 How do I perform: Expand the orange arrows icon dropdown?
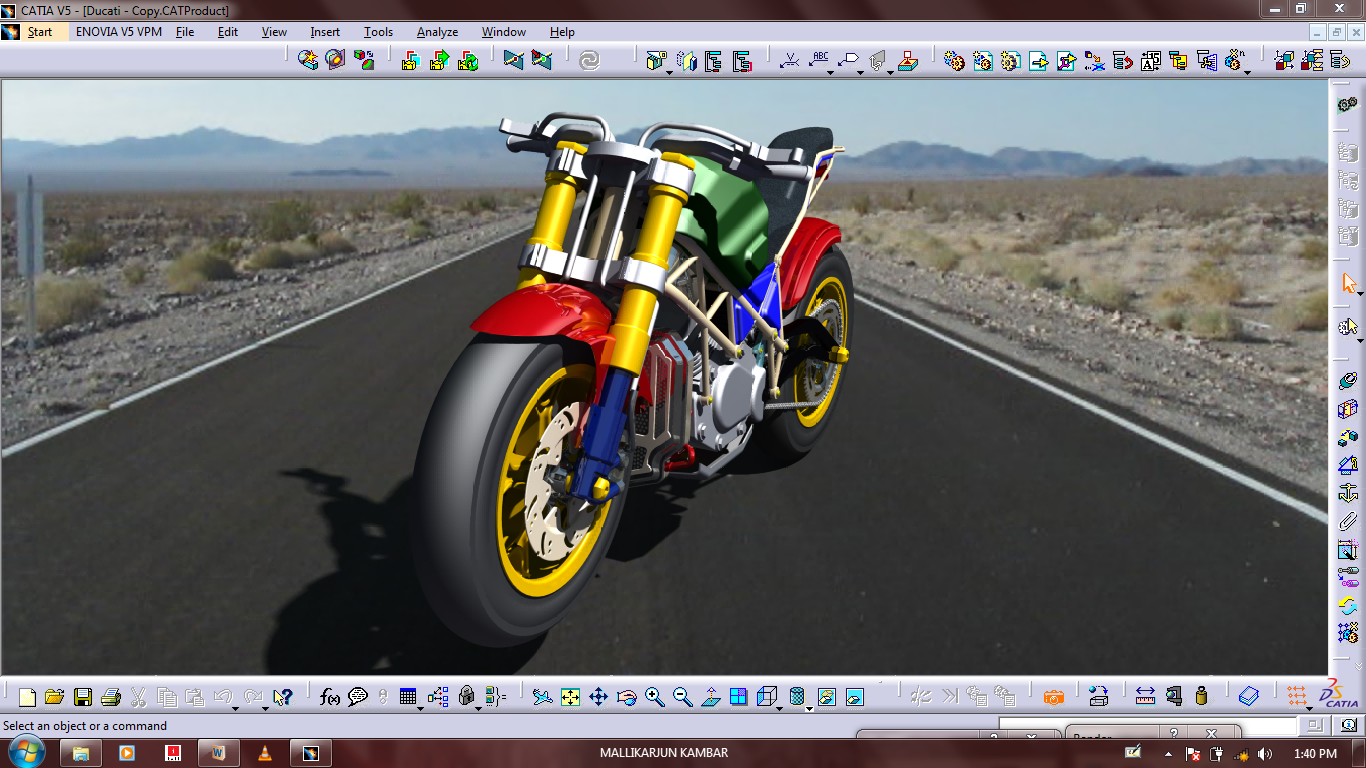click(1310, 708)
